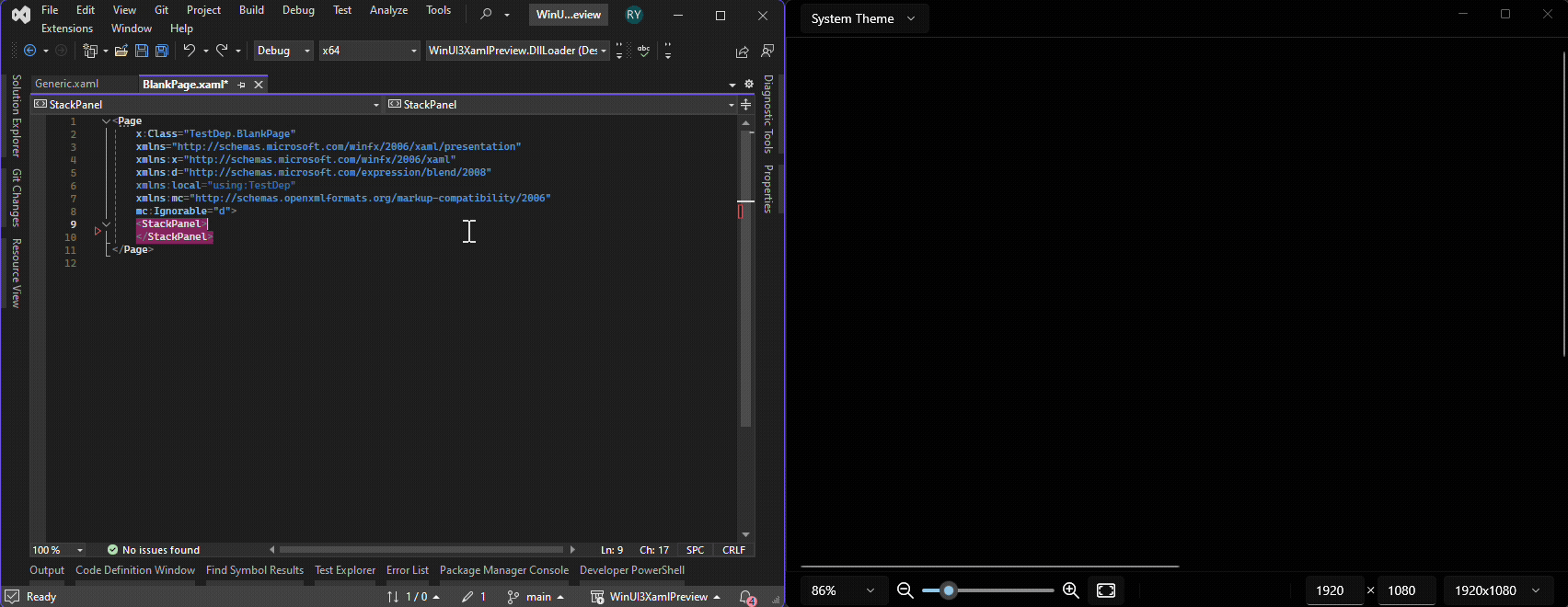Click the fit-to-screen button in preview window
The image size is (1568, 607).
coord(1106,590)
